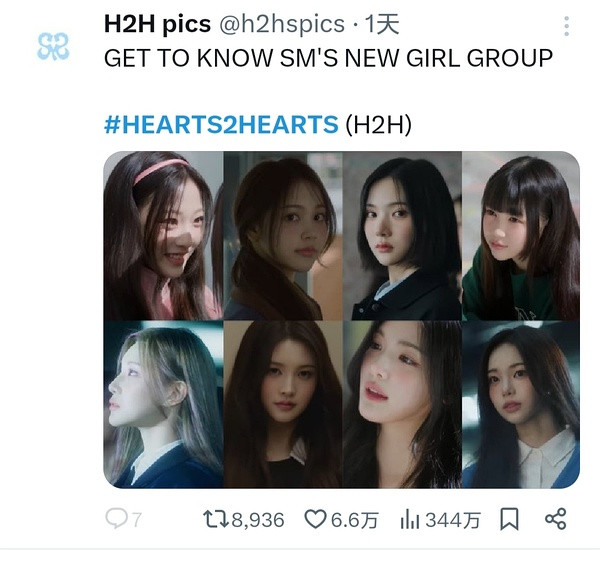Open photo of short-haired girl in black jacket
This screenshot has width=600, height=562.
[402, 236]
